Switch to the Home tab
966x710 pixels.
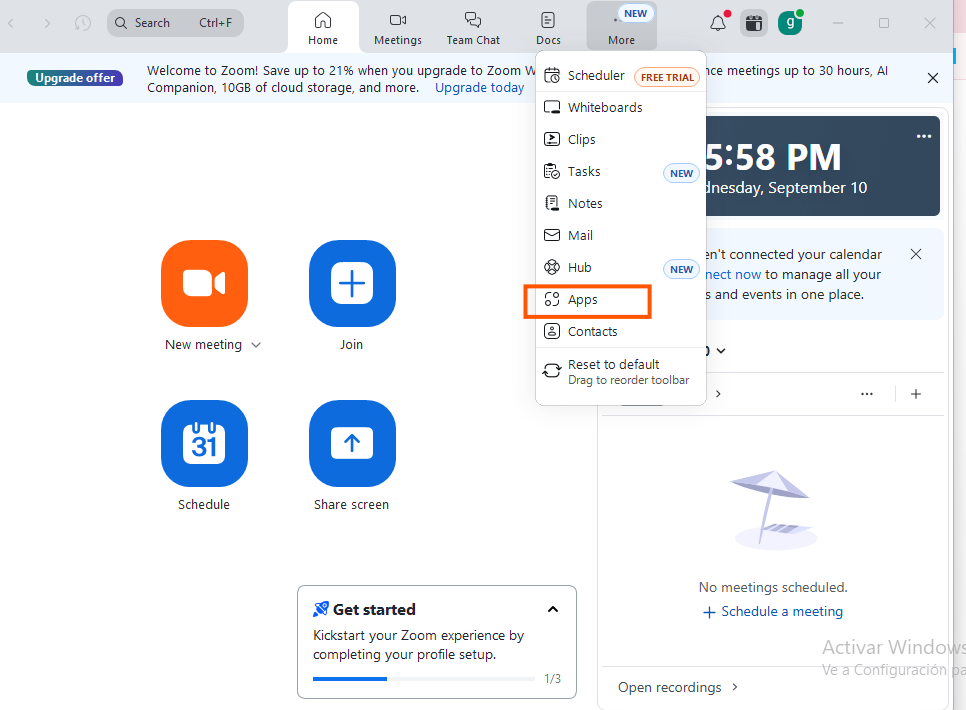click(323, 27)
